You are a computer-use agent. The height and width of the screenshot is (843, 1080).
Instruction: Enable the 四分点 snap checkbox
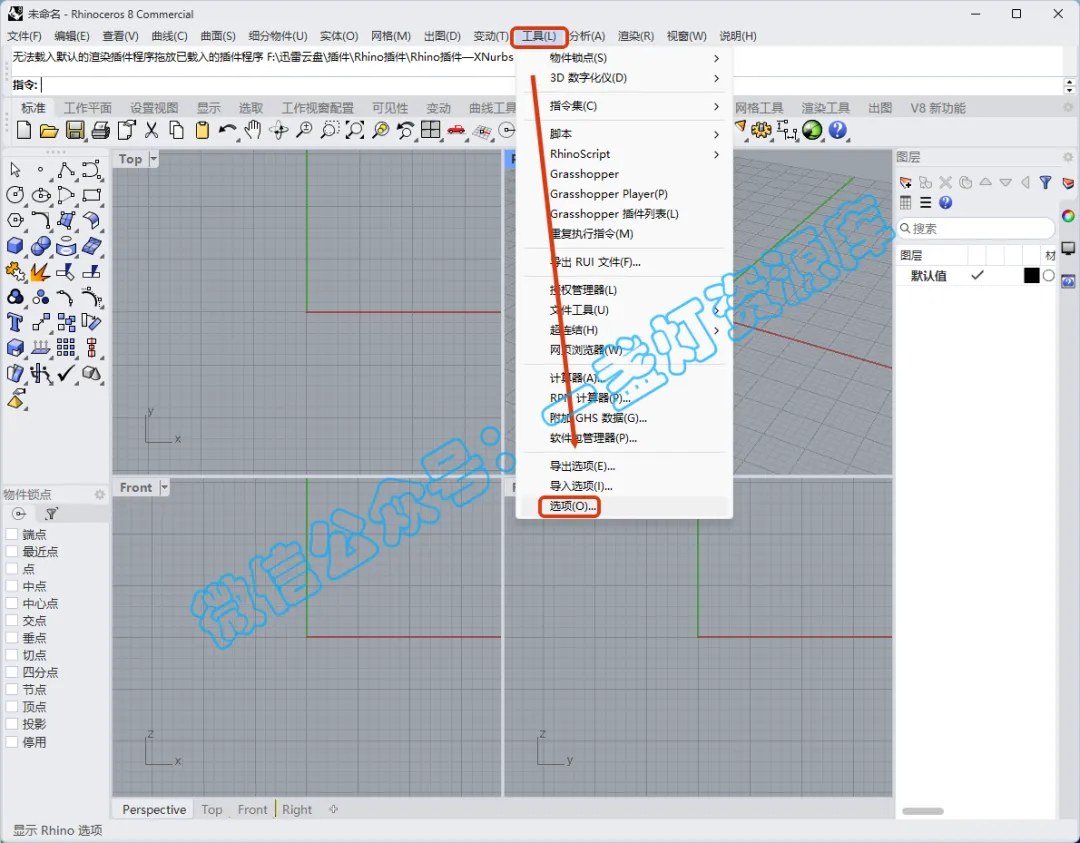12,672
